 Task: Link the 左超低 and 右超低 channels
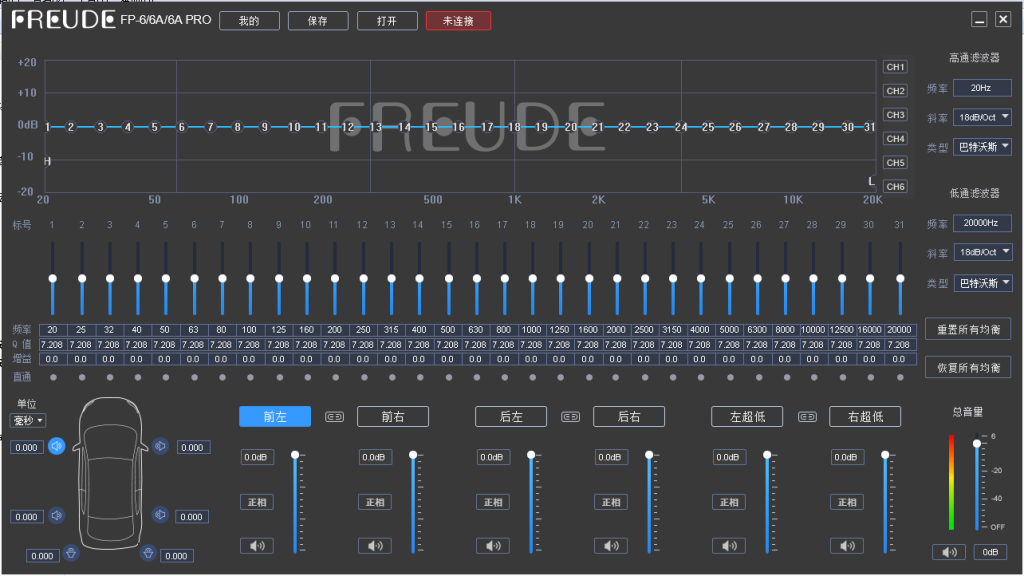pyautogui.click(x=807, y=417)
